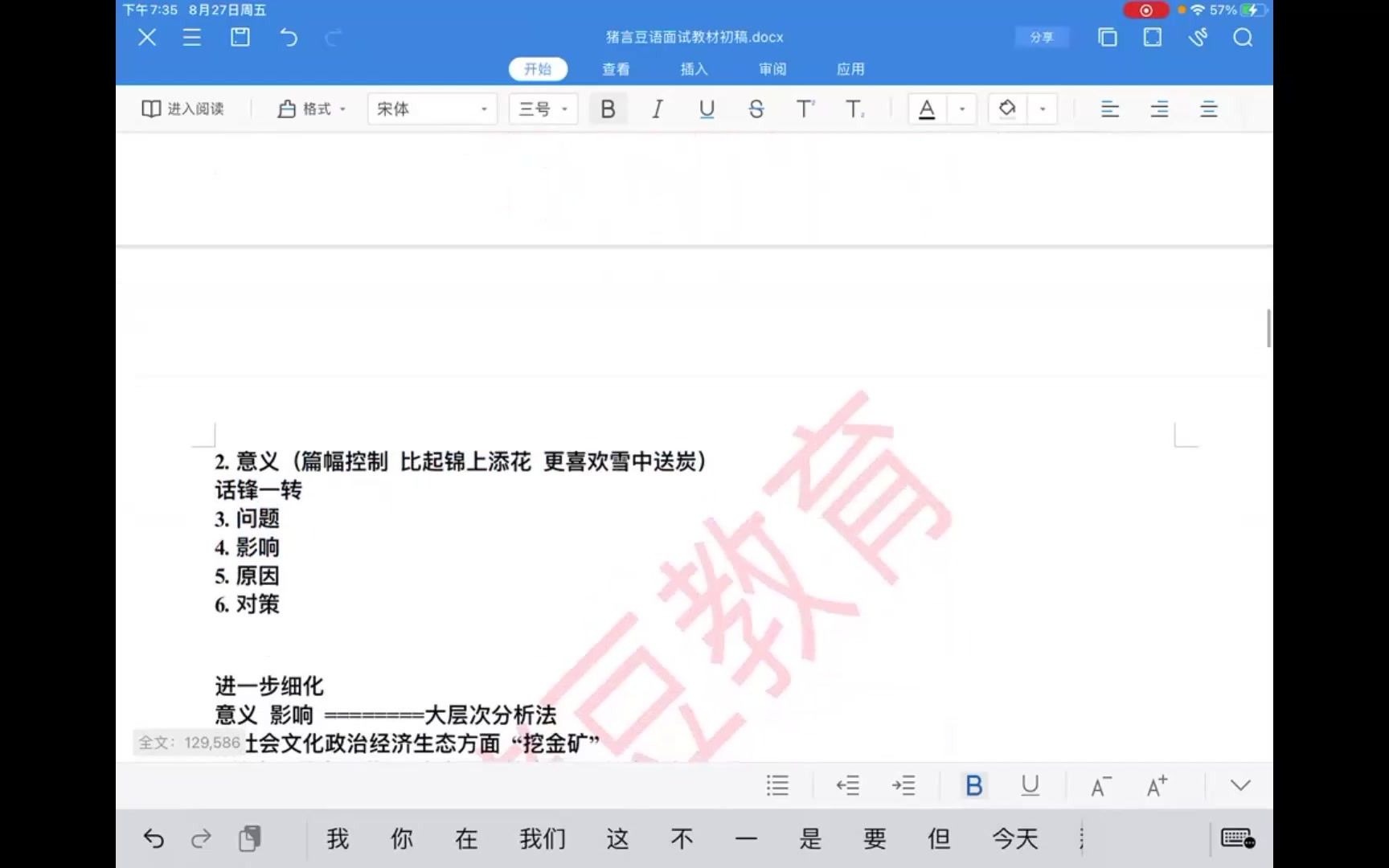This screenshot has width=1389, height=868.
Task: Choose the suggestion 你
Action: (402, 839)
